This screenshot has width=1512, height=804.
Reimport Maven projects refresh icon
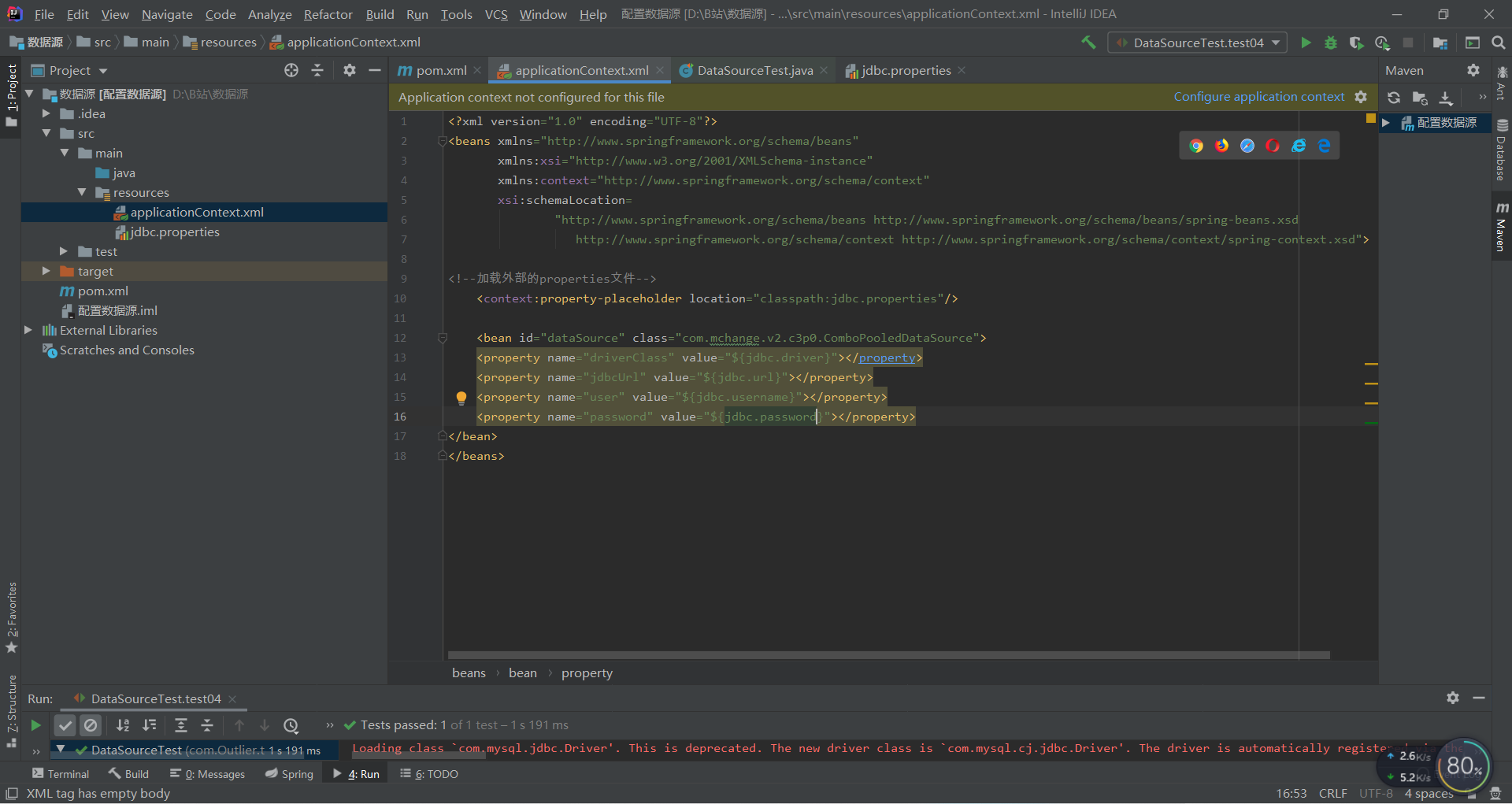tap(1394, 98)
